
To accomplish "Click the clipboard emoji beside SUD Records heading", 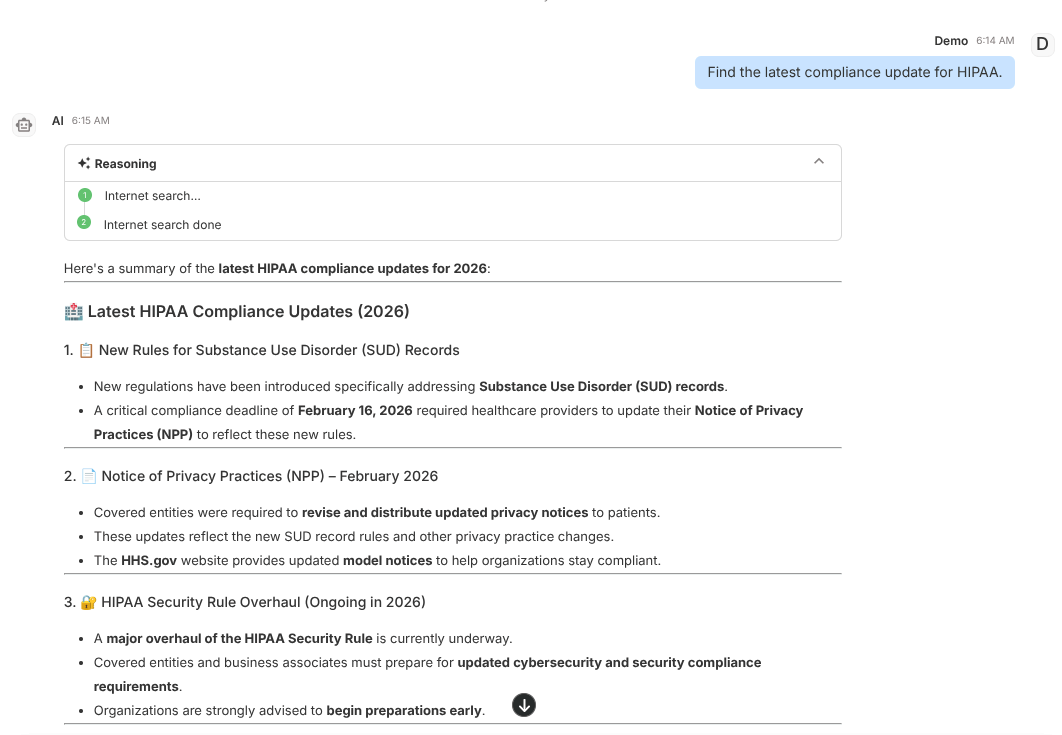I will (86, 350).
